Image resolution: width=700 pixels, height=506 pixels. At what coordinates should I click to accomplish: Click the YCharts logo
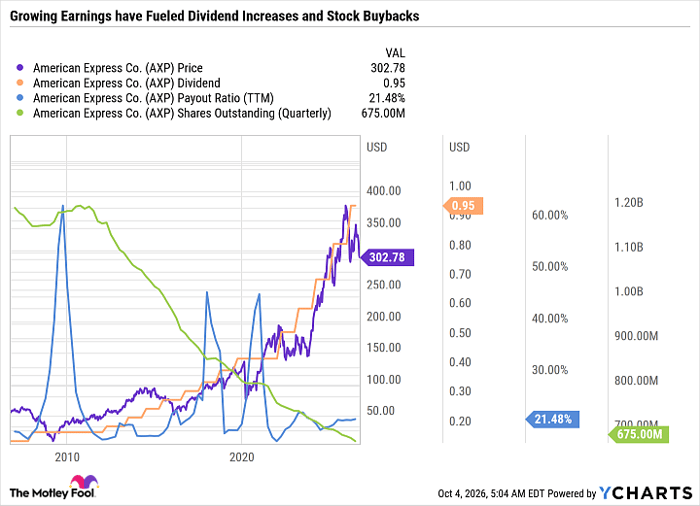click(646, 493)
